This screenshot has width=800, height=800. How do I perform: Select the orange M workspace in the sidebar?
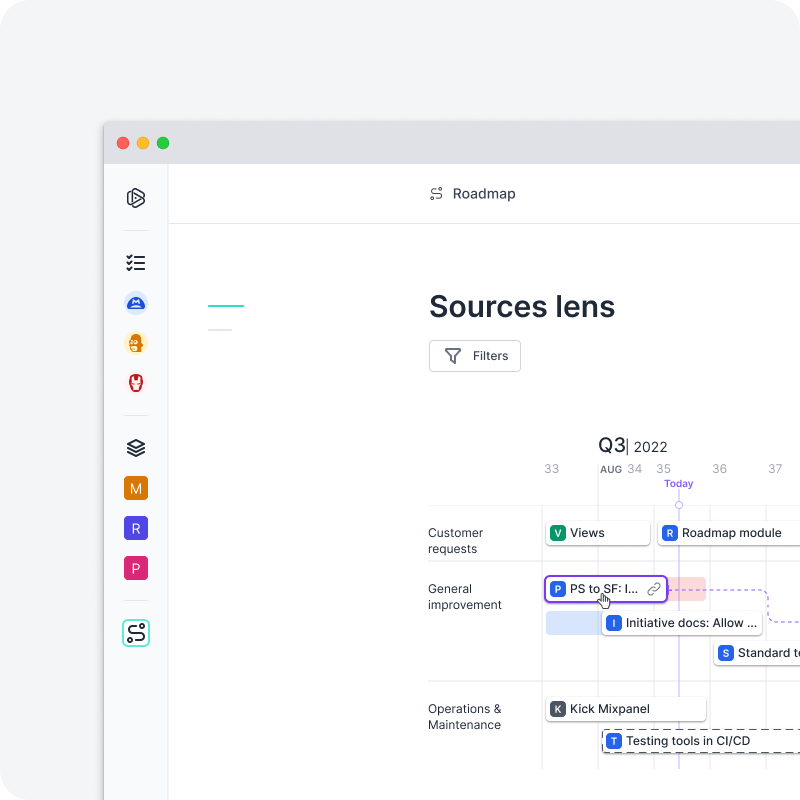coord(135,487)
